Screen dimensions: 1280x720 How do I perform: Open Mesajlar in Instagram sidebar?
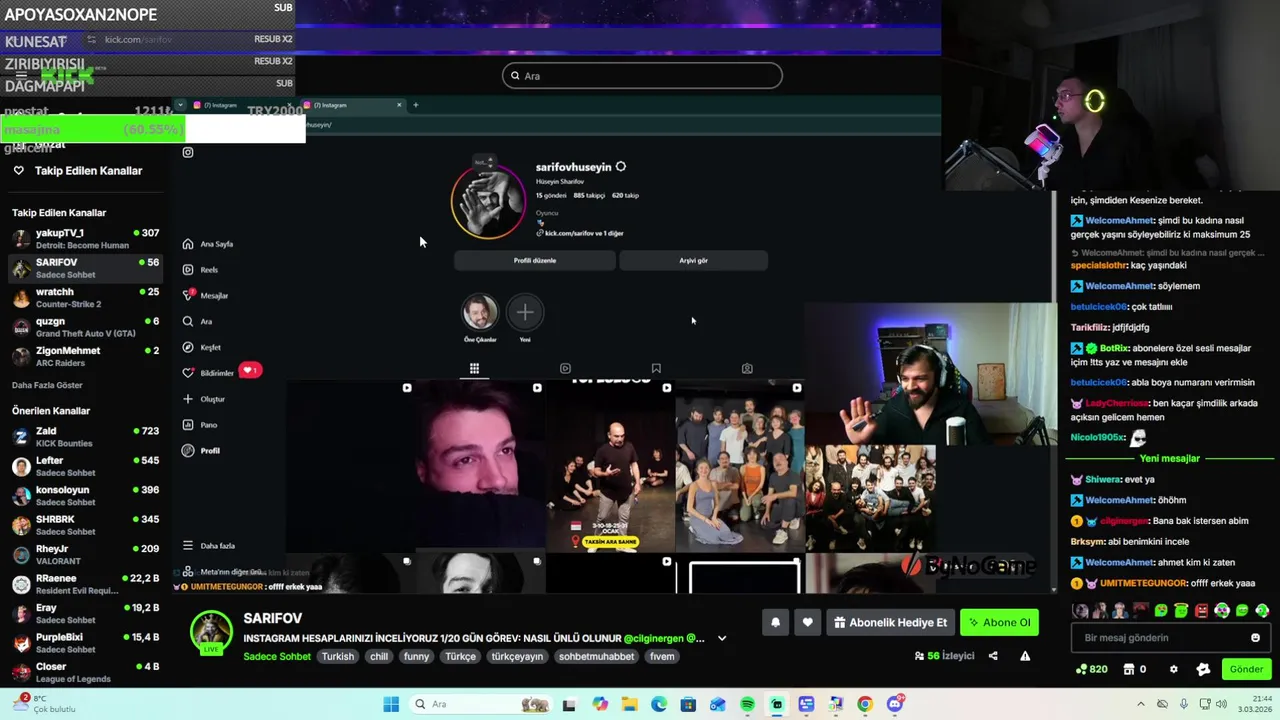pos(206,296)
